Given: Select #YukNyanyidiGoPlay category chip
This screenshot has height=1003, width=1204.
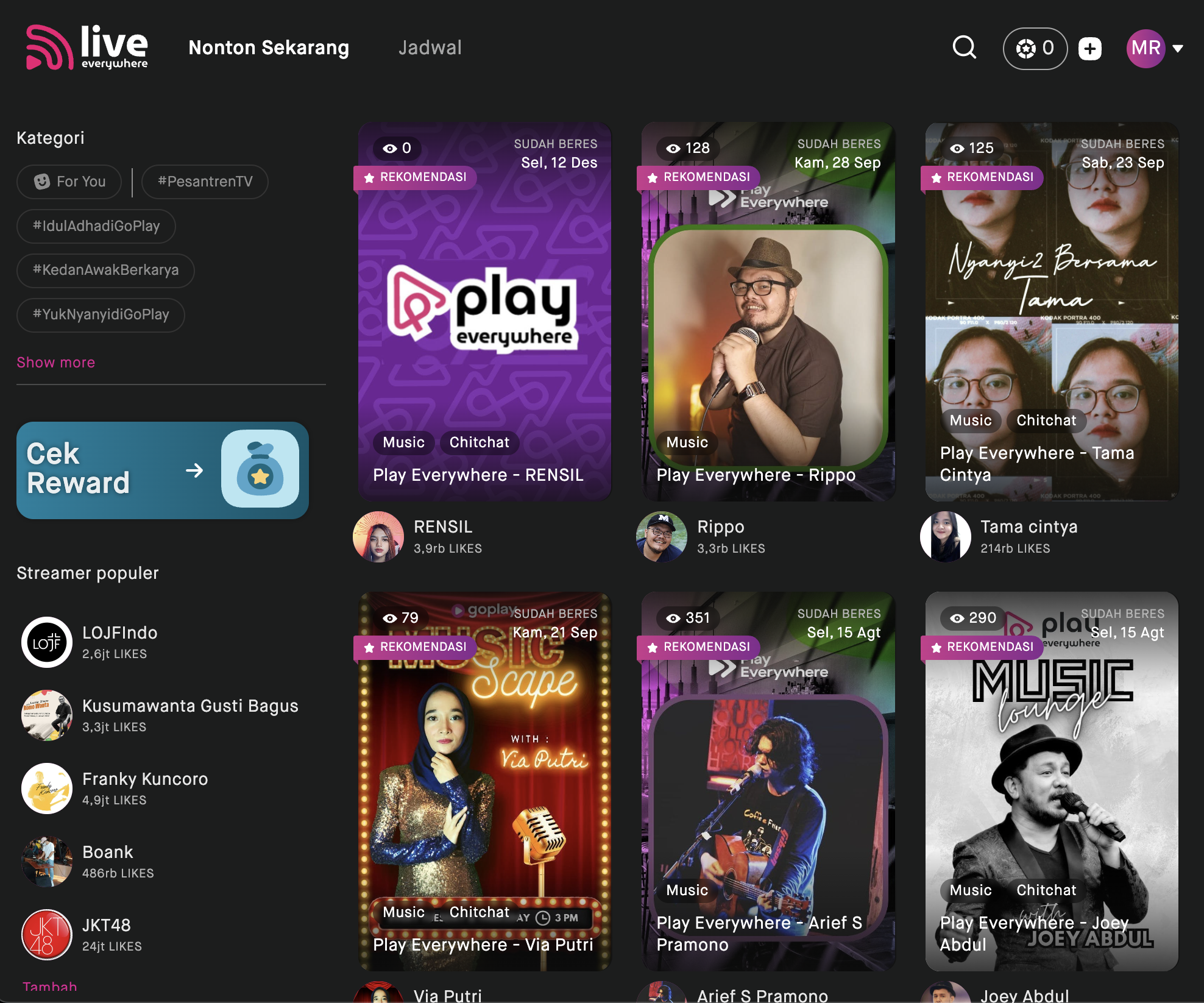Looking at the screenshot, I should pos(101,314).
